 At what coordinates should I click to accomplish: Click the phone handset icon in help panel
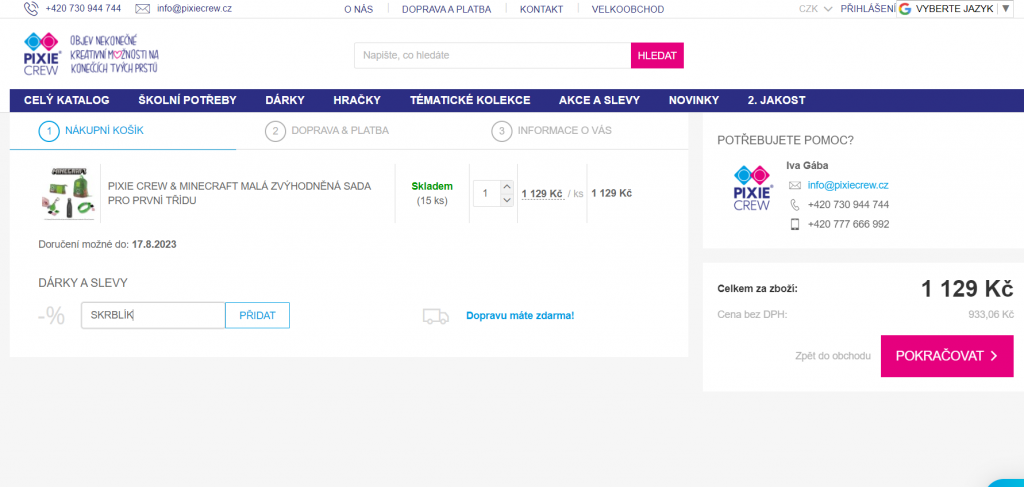(x=795, y=205)
